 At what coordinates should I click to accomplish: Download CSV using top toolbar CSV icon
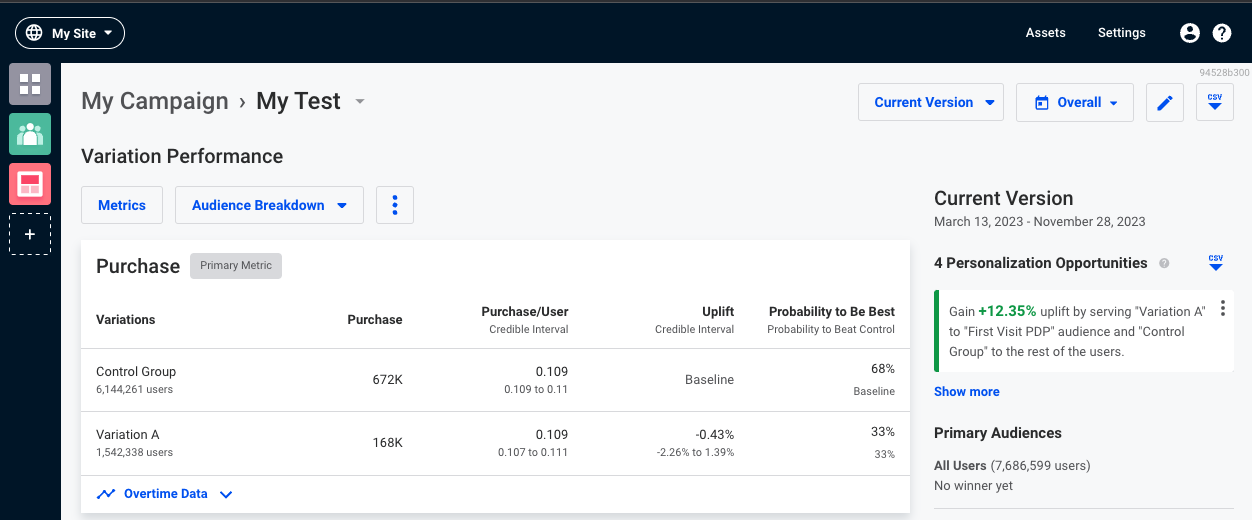point(1215,102)
